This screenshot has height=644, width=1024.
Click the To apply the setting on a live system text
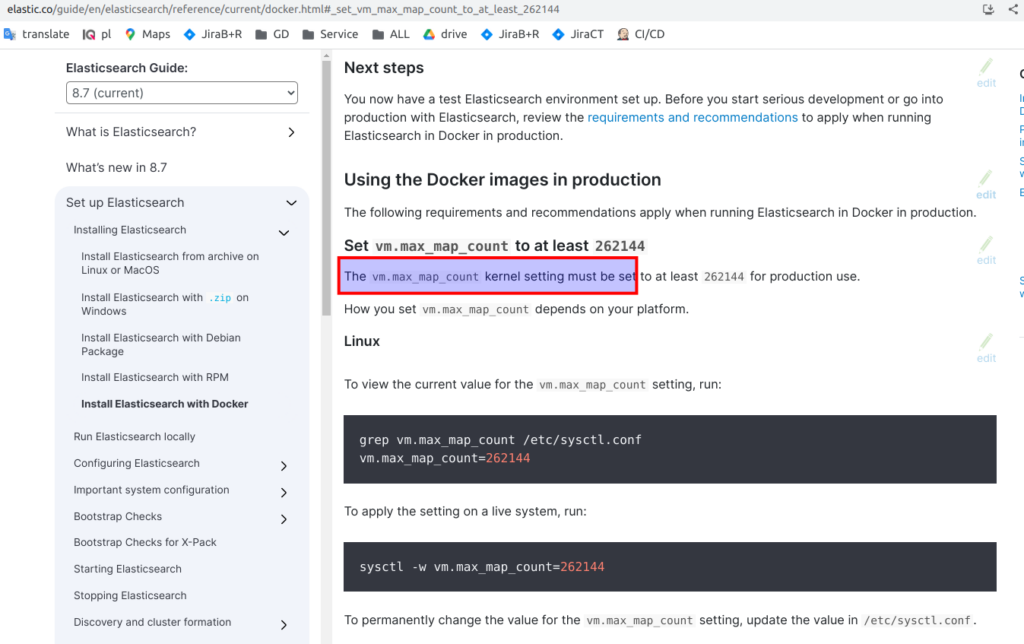[465, 511]
